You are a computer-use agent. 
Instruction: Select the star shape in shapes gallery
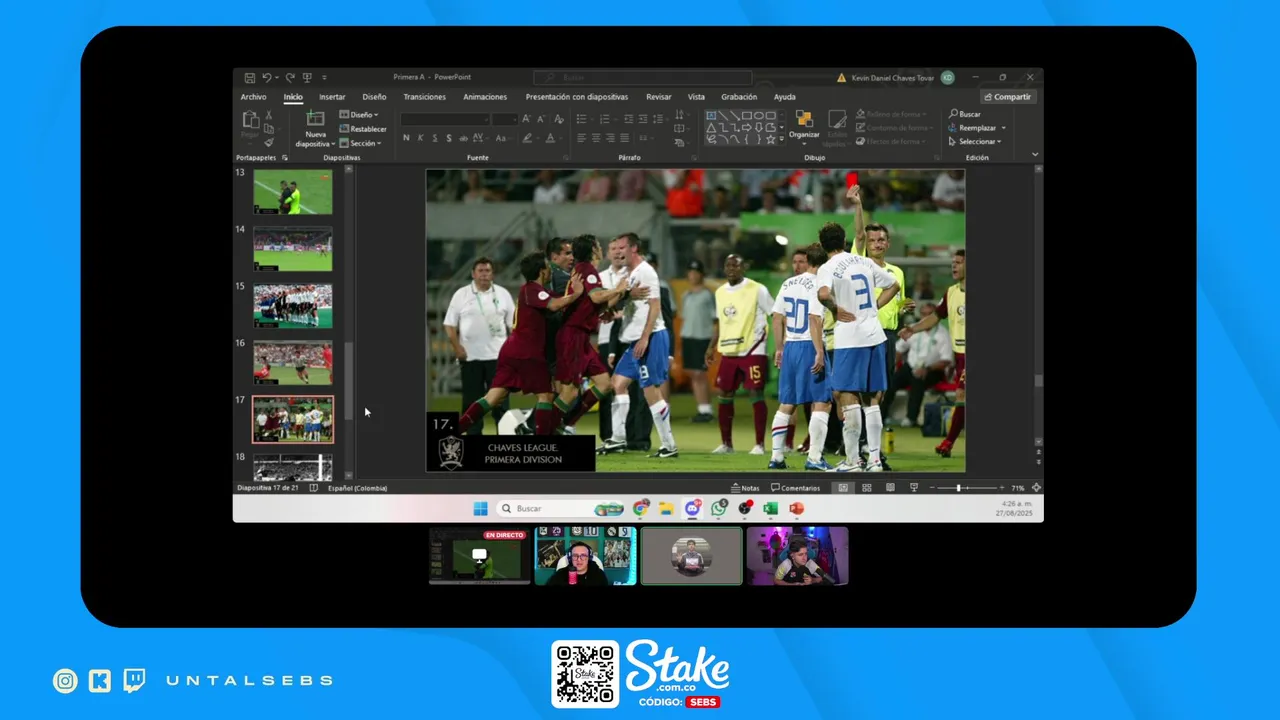[x=770, y=139]
